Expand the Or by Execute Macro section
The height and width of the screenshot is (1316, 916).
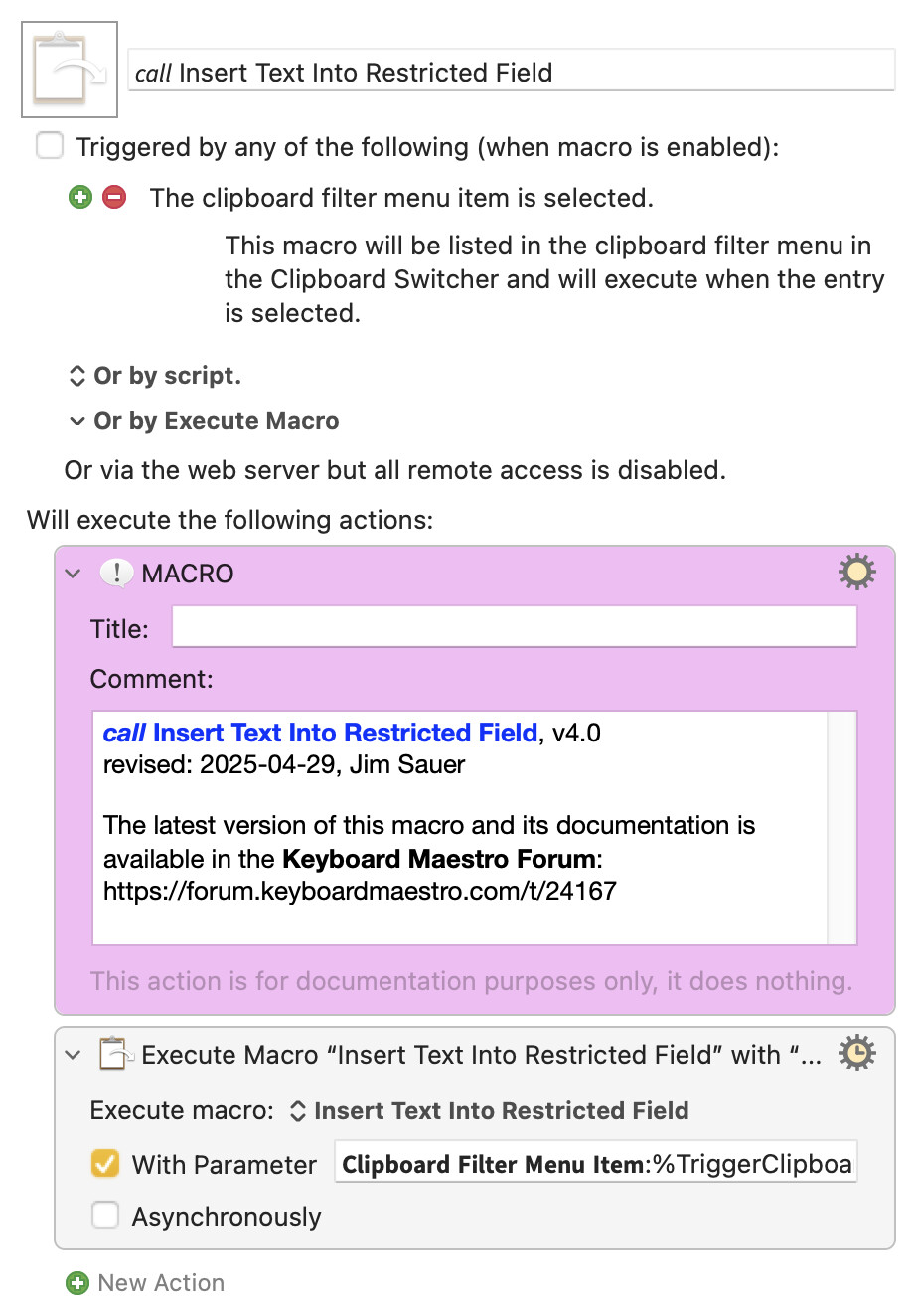click(x=76, y=421)
